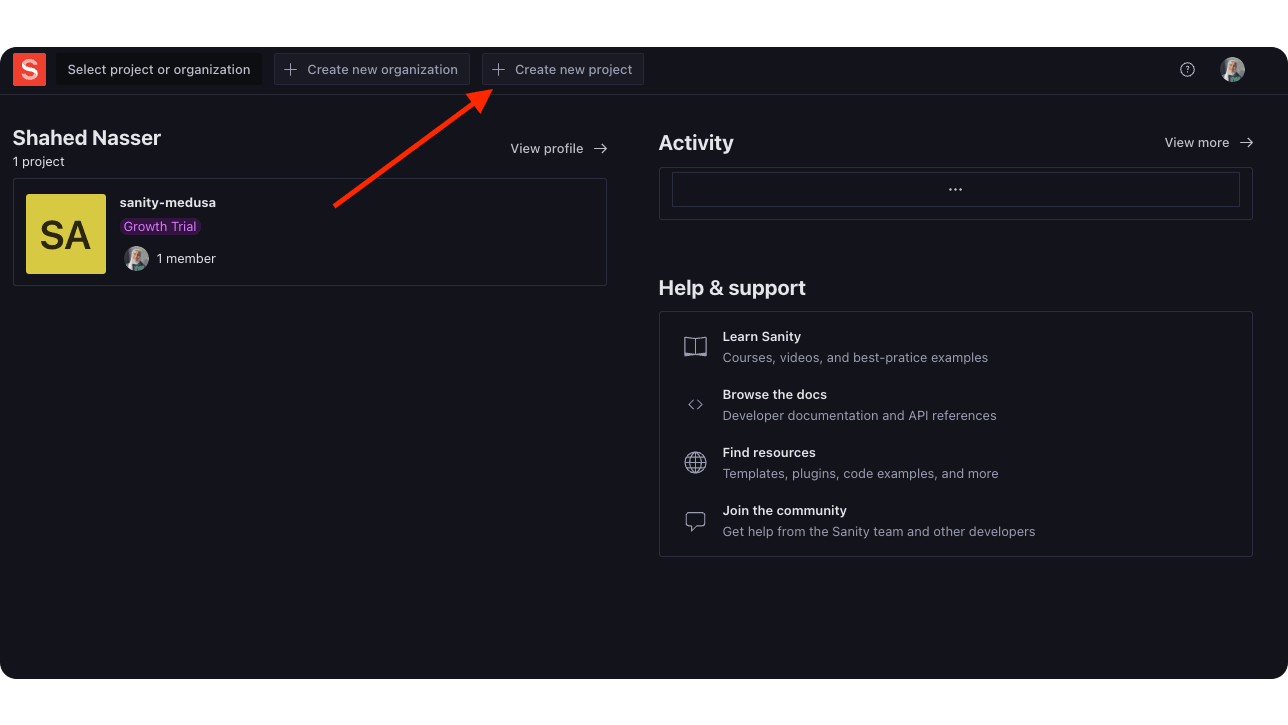1288x725 pixels.
Task: Click the arrow icon next to View profile
Action: (x=602, y=148)
